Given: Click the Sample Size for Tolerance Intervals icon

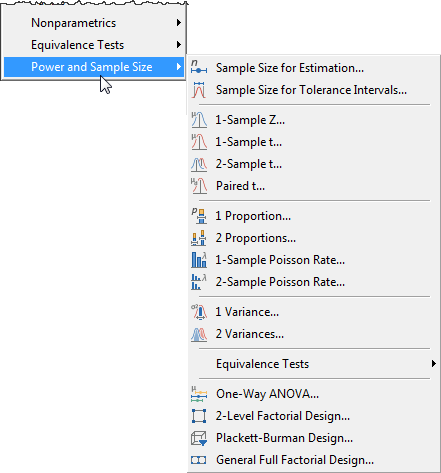Looking at the screenshot, I should [199, 90].
